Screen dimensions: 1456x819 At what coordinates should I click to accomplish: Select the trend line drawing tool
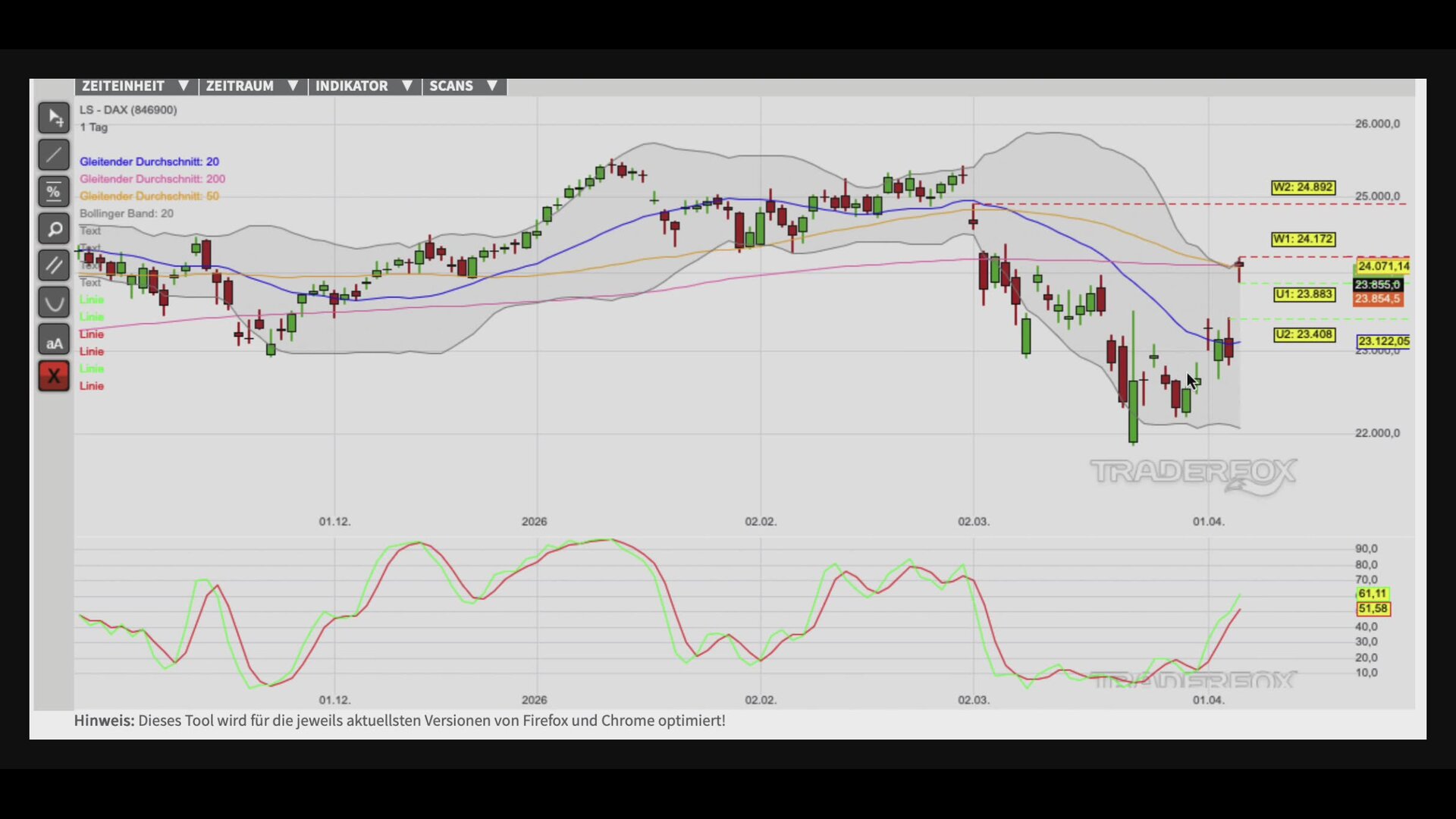click(x=54, y=155)
